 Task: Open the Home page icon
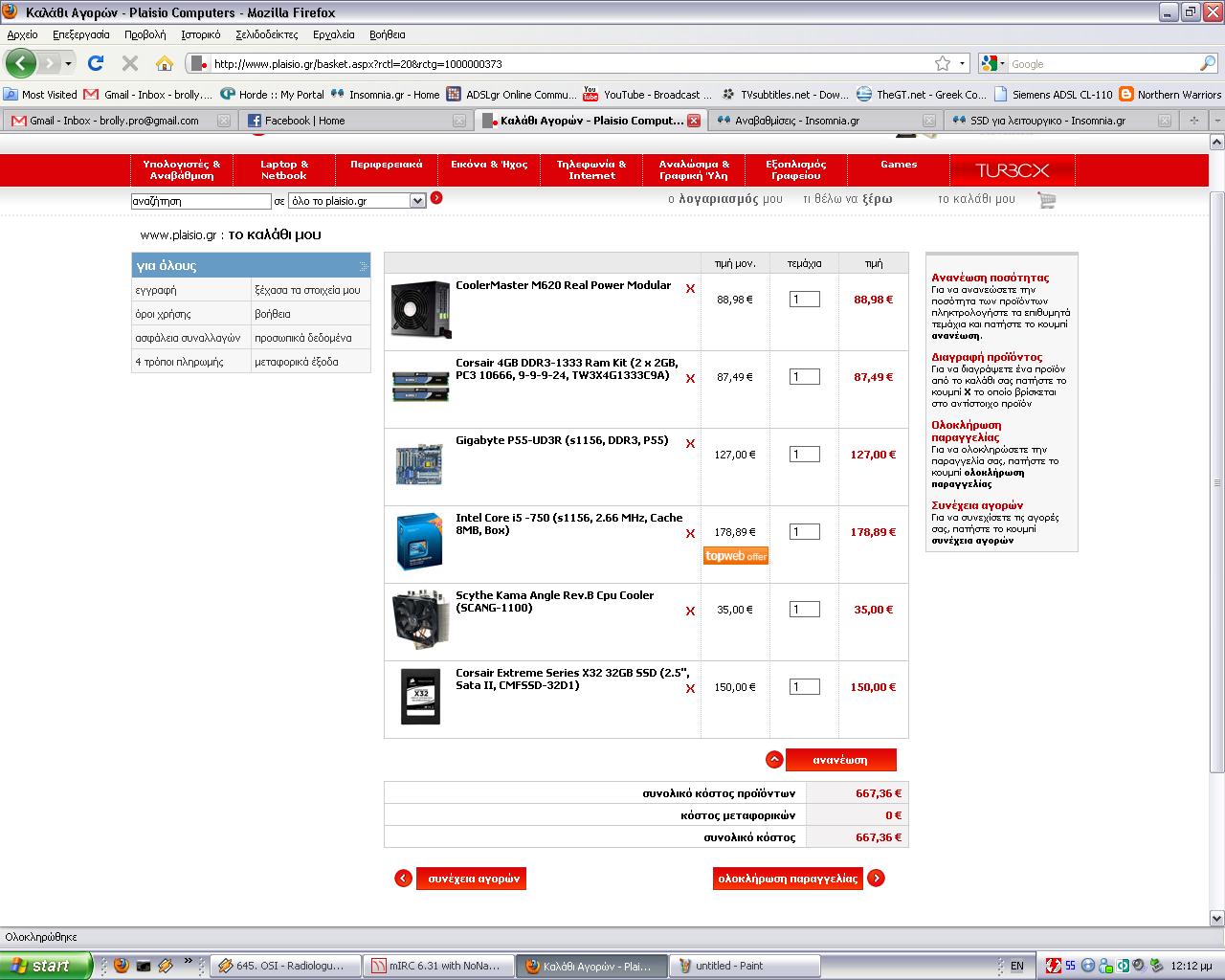(x=165, y=64)
